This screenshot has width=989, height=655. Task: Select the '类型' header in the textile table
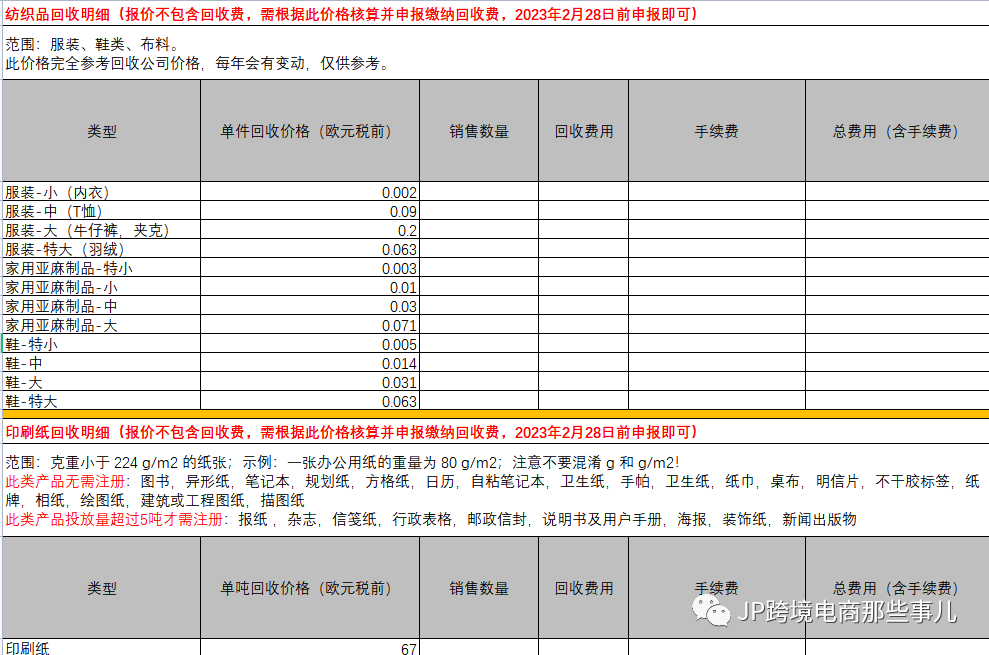tap(102, 131)
